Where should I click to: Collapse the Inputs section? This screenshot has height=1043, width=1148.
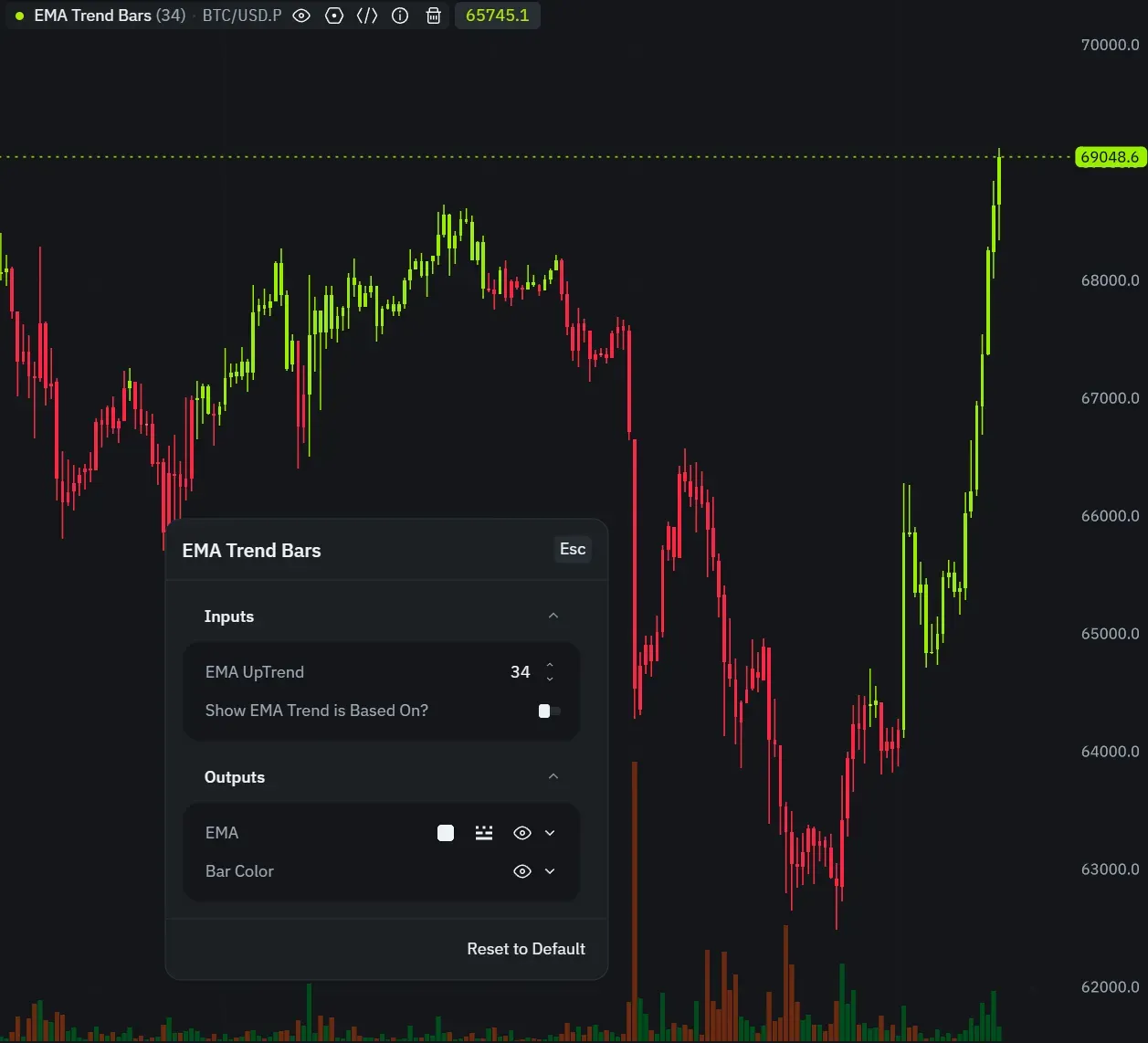click(553, 616)
